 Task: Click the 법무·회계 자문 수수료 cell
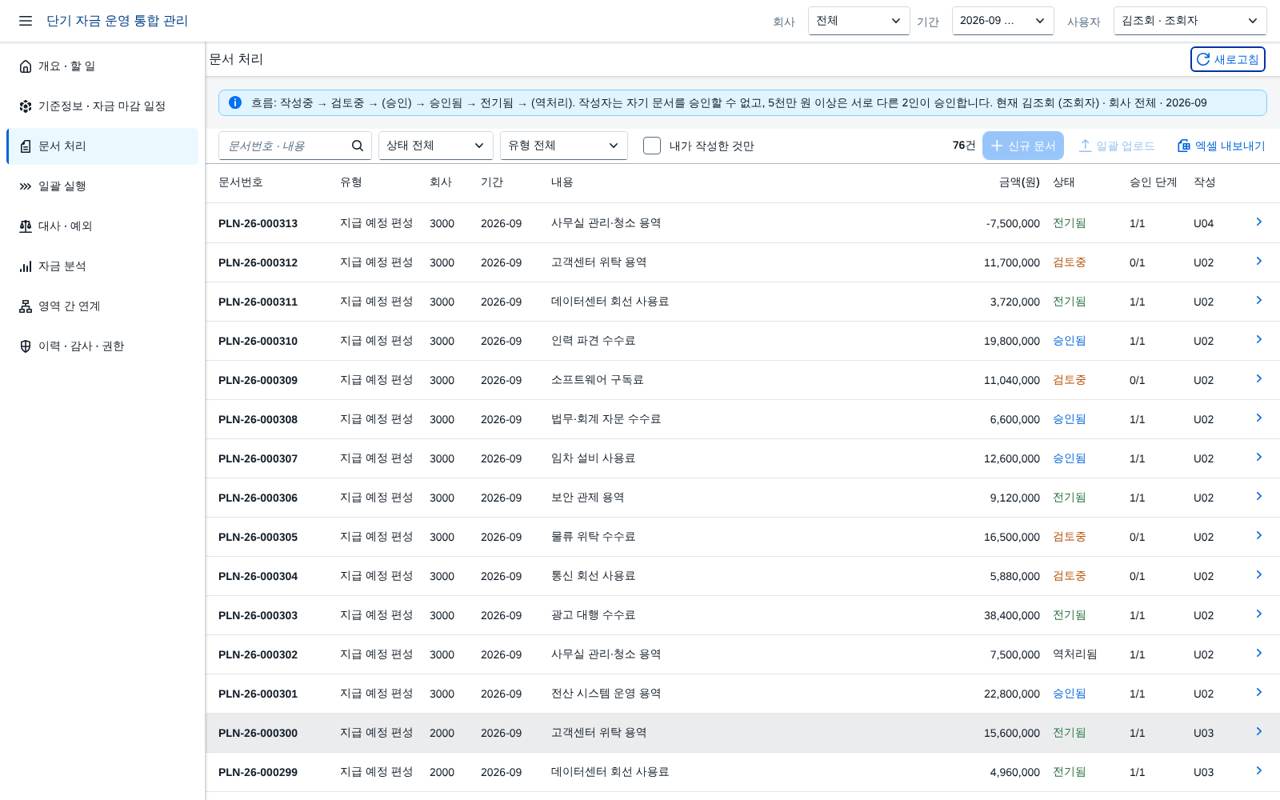tap(606, 419)
